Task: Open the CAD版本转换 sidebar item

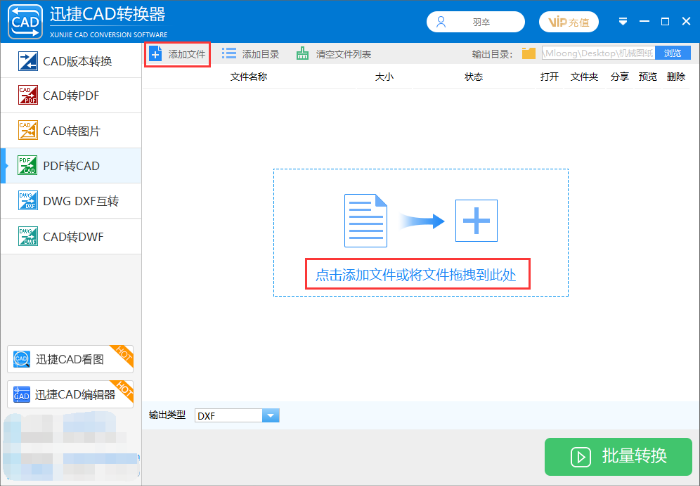Action: (71, 61)
